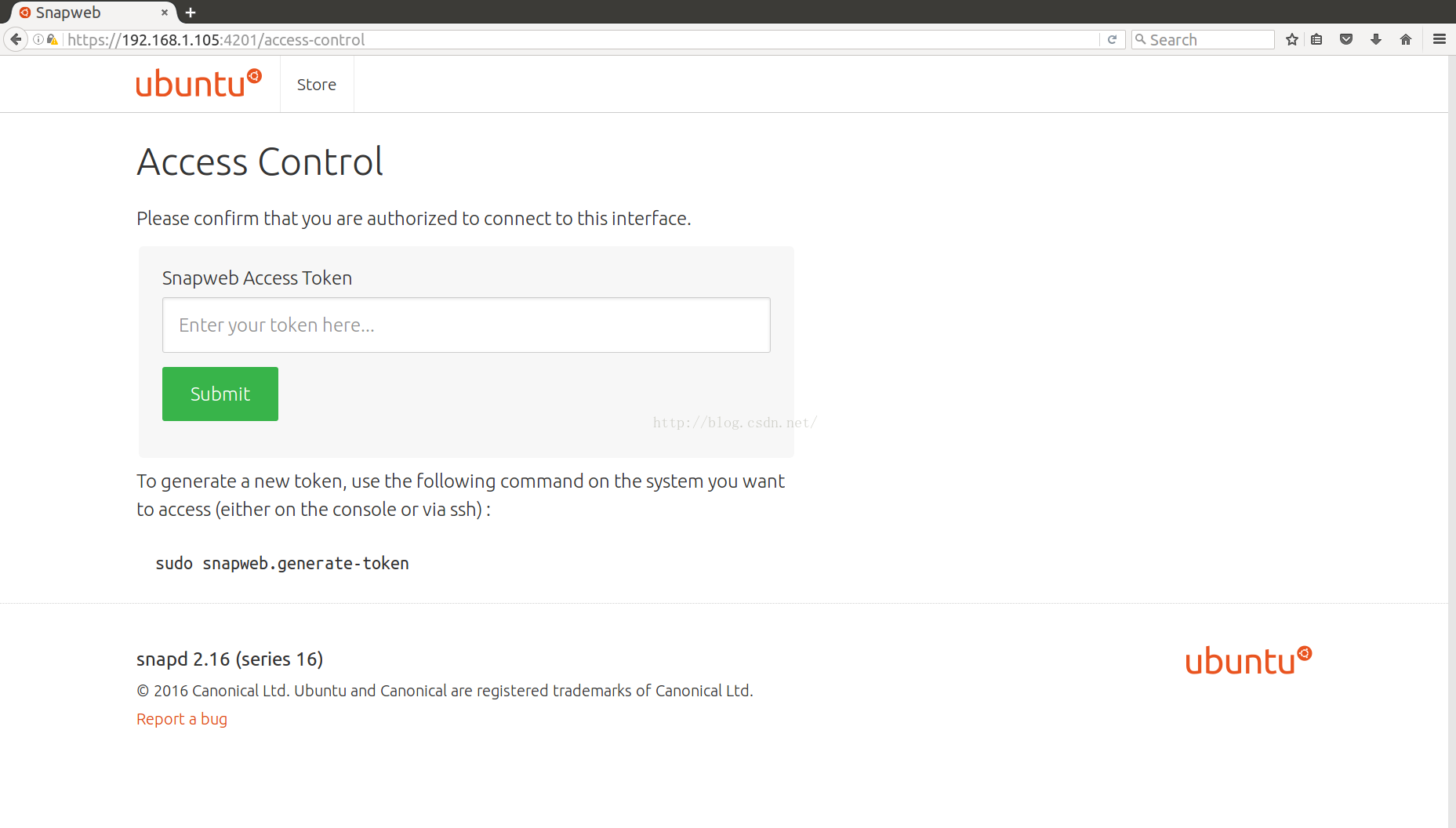This screenshot has width=1456, height=828.
Task: Reload the page with the refresh icon
Action: (1112, 39)
